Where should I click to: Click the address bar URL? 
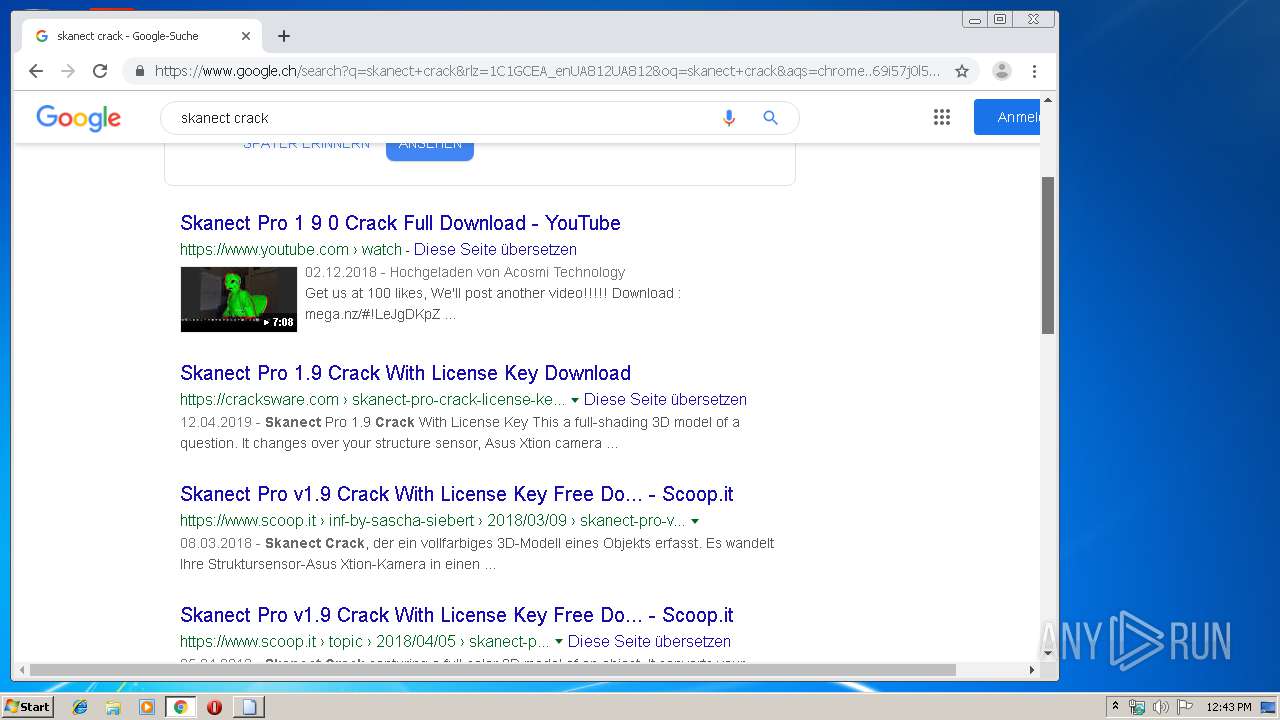coord(547,71)
